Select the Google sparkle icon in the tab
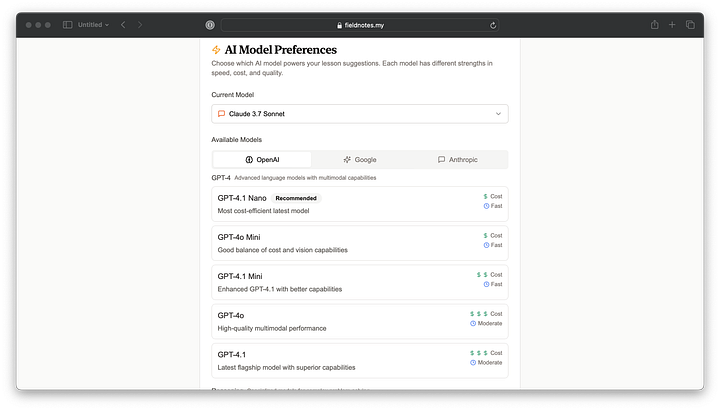Viewport: 720px width, 410px height. click(x=347, y=160)
